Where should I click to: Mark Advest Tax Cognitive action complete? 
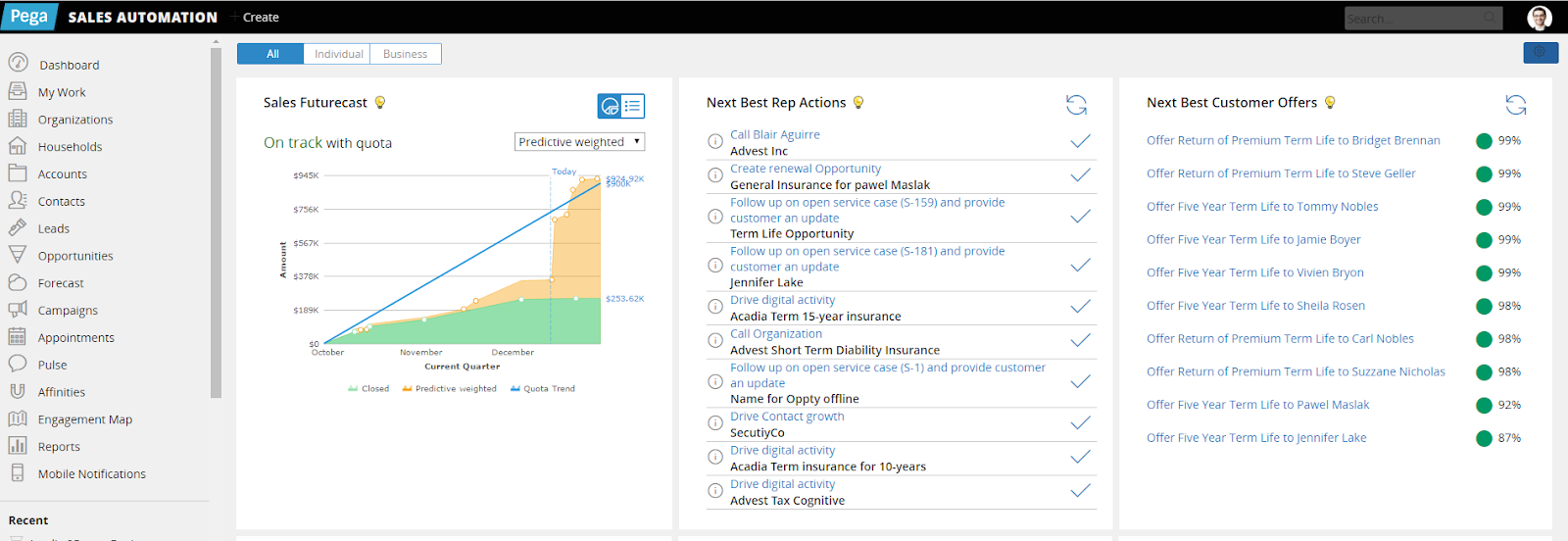pos(1080,491)
